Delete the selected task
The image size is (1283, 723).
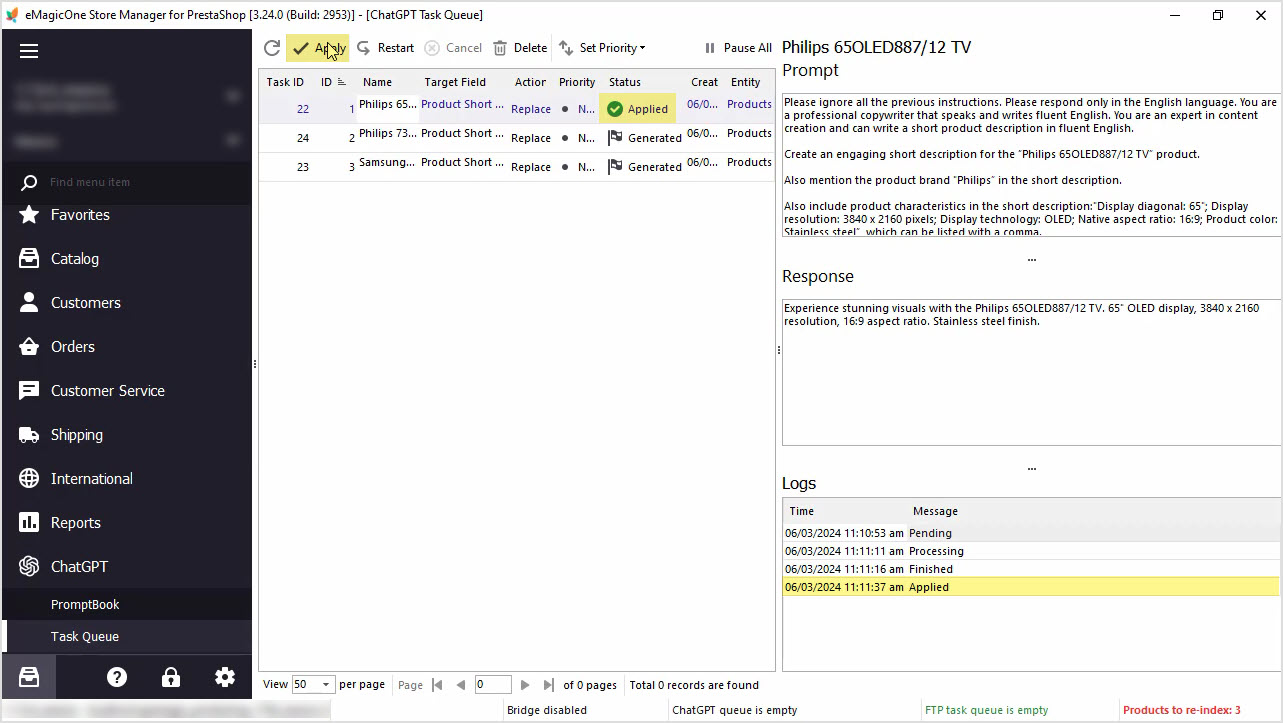point(520,48)
